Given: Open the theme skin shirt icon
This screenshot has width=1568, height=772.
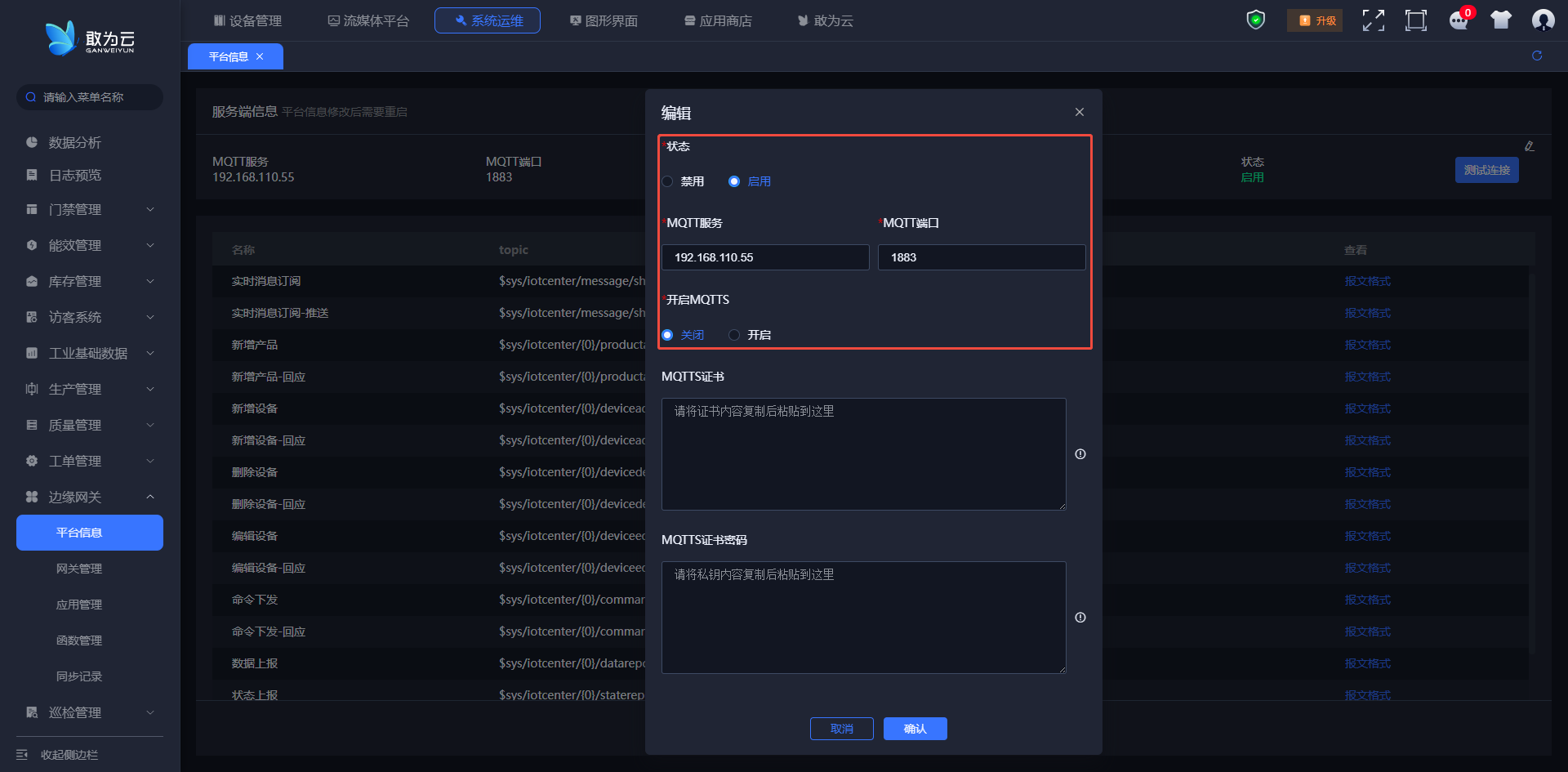Looking at the screenshot, I should pos(1500,20).
